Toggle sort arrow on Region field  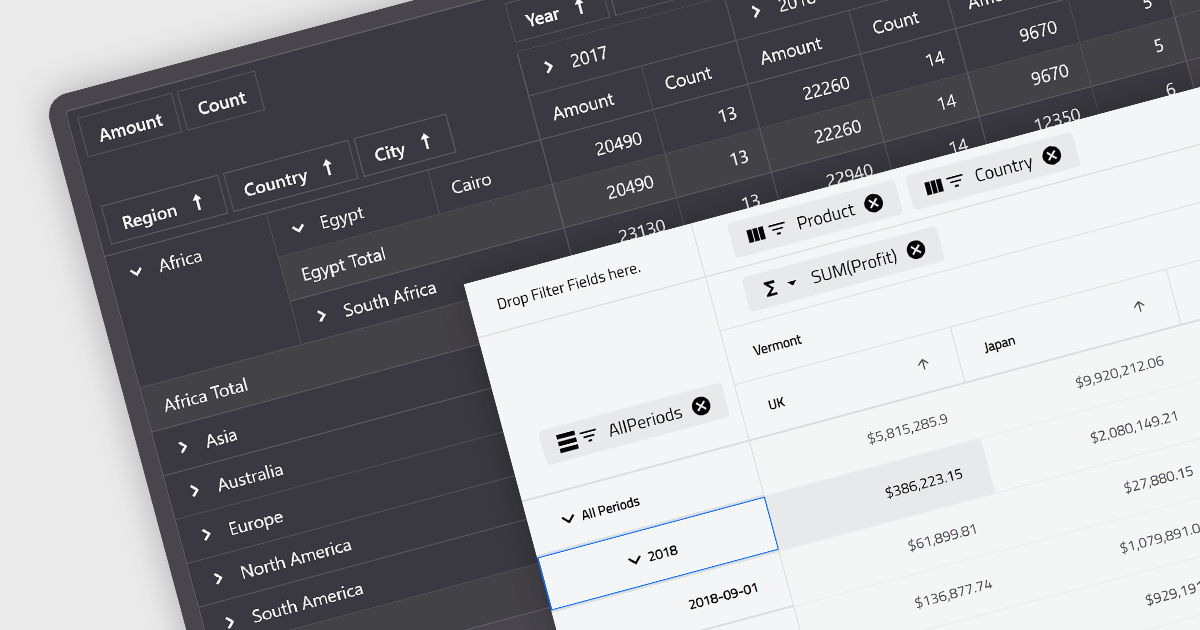coord(197,202)
